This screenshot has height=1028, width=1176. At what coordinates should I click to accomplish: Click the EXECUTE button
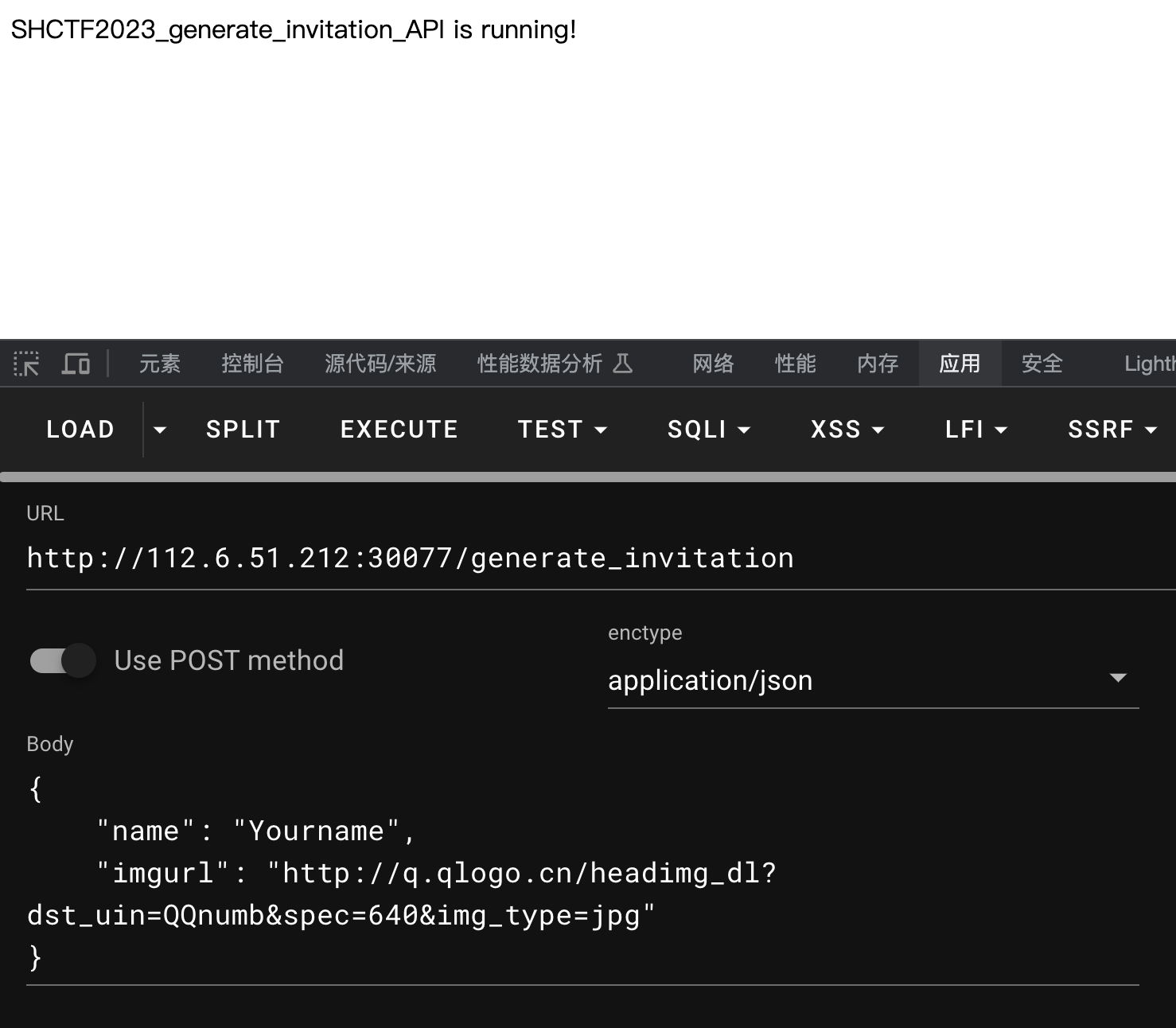click(399, 429)
